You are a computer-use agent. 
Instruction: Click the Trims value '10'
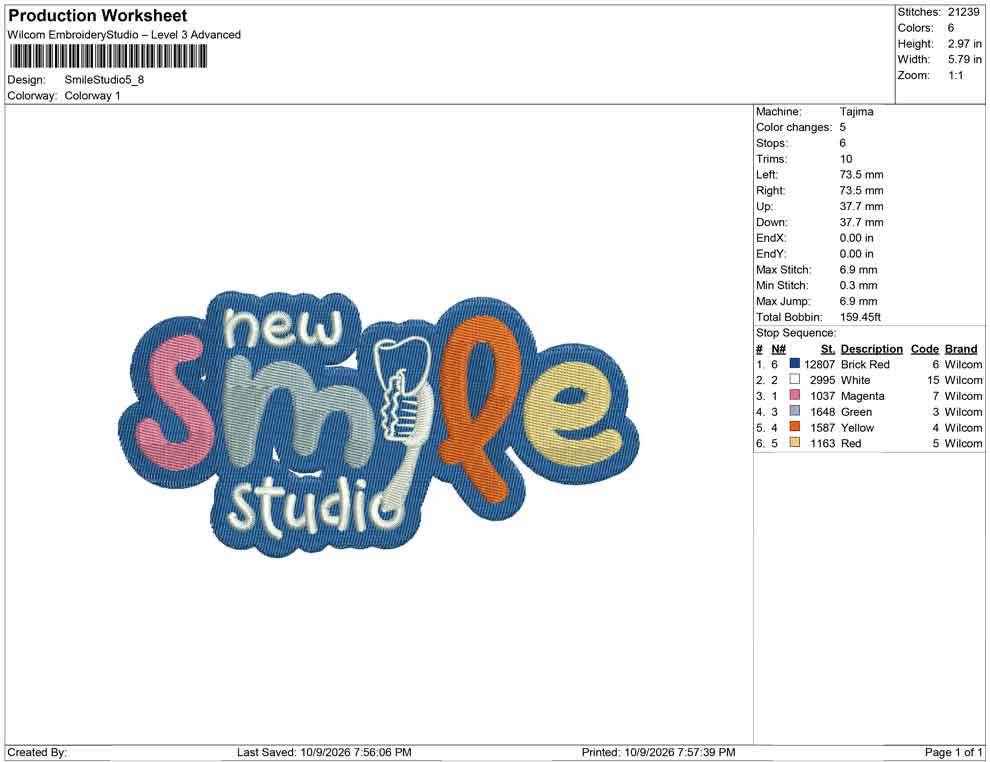coord(845,159)
